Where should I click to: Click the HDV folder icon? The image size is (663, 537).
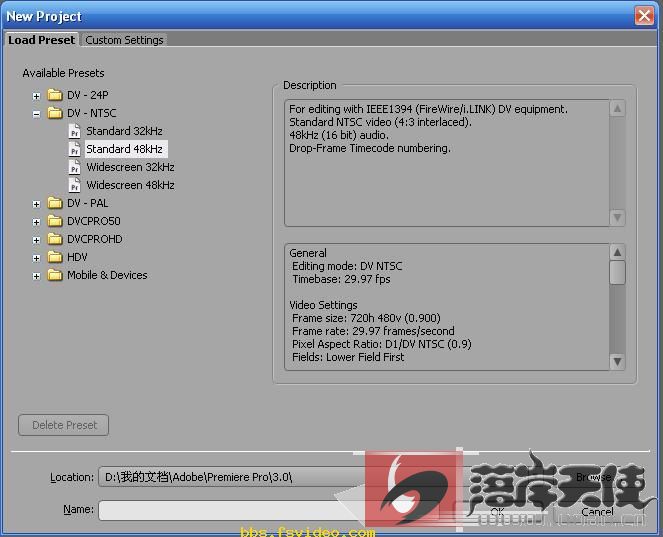(55, 257)
